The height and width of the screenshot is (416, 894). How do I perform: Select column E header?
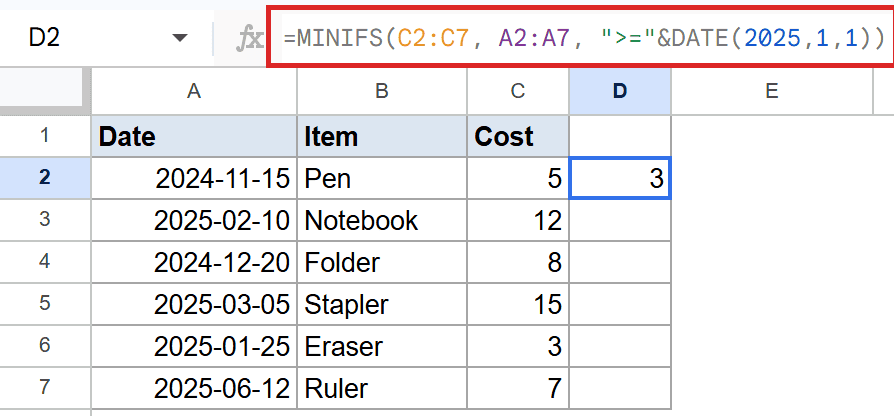(771, 91)
